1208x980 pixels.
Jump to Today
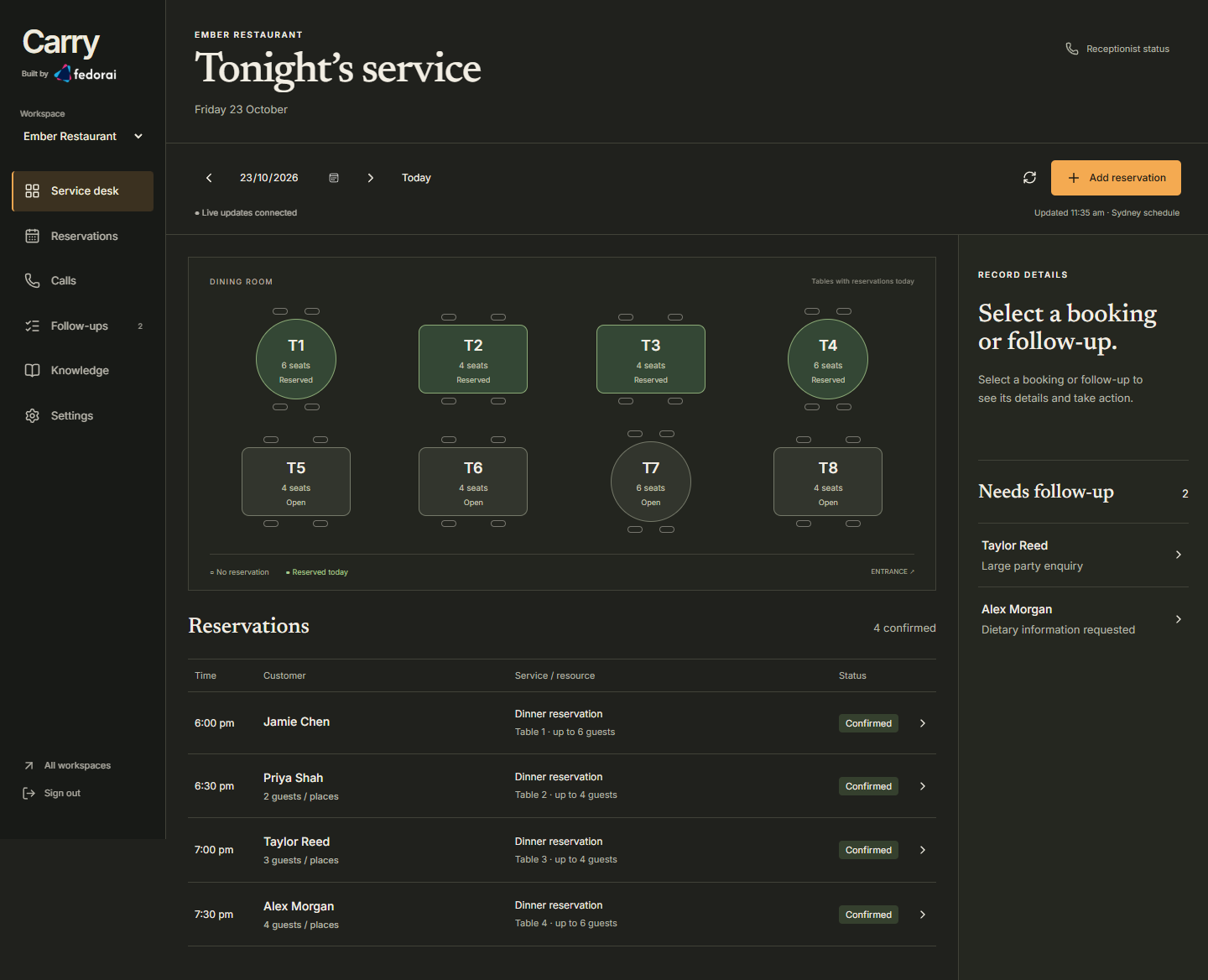(416, 178)
